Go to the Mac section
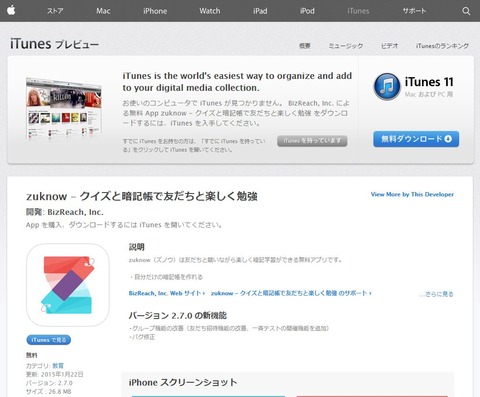Image resolution: width=480 pixels, height=397 pixels. click(x=103, y=11)
